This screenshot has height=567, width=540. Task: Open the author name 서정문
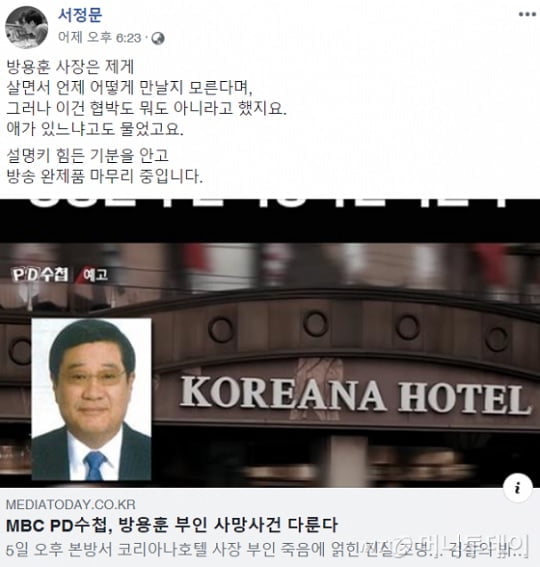pos(80,15)
